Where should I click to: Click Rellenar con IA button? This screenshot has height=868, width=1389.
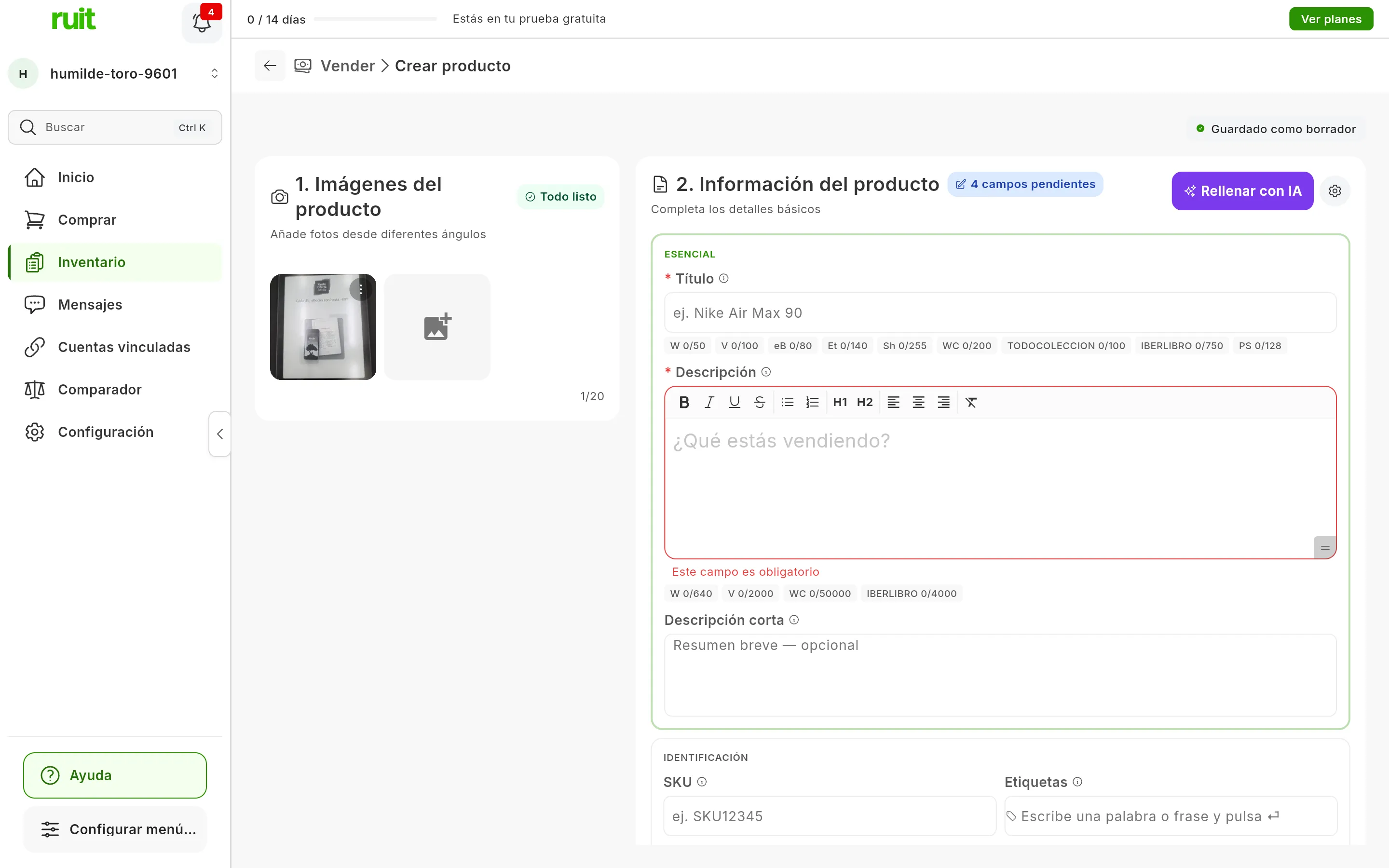tap(1242, 190)
